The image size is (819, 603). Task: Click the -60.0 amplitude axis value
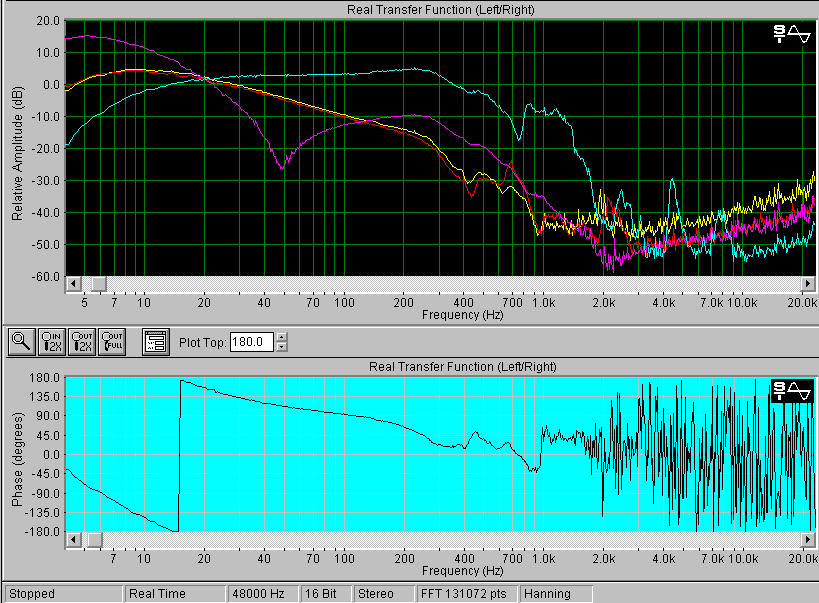[45, 276]
